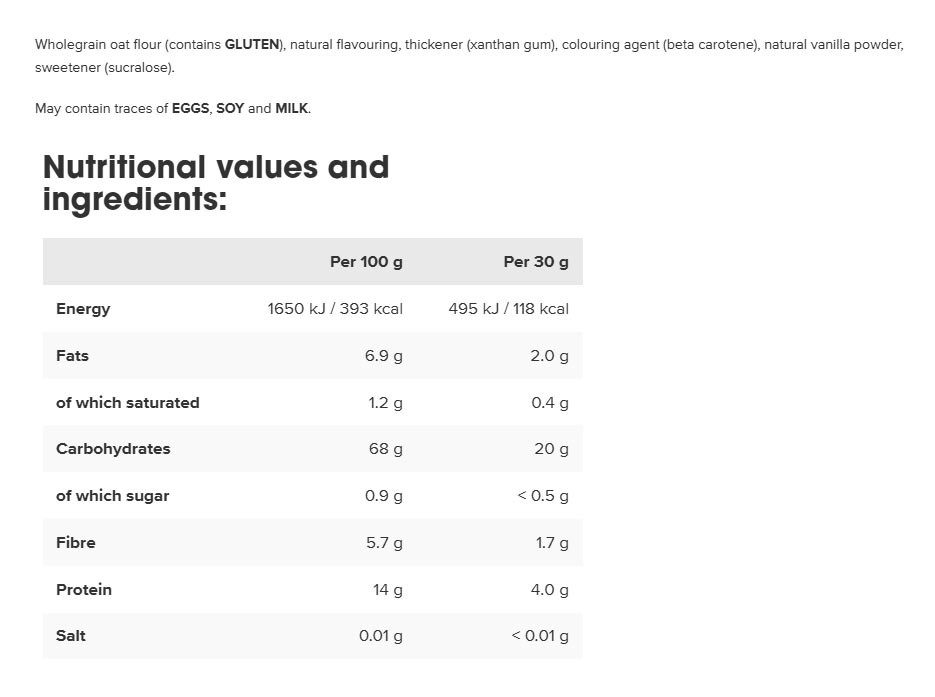Select the 'Per 30 g' column header
The image size is (935, 697).
click(535, 262)
